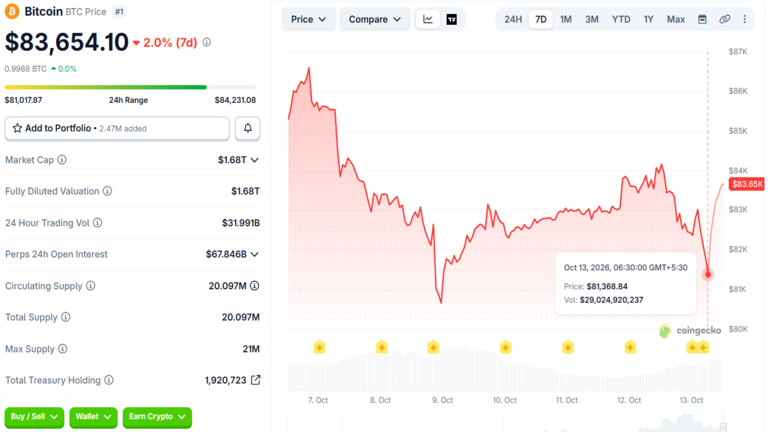
Task: Expand Perps 24h Open Interest chevron
Action: point(255,254)
